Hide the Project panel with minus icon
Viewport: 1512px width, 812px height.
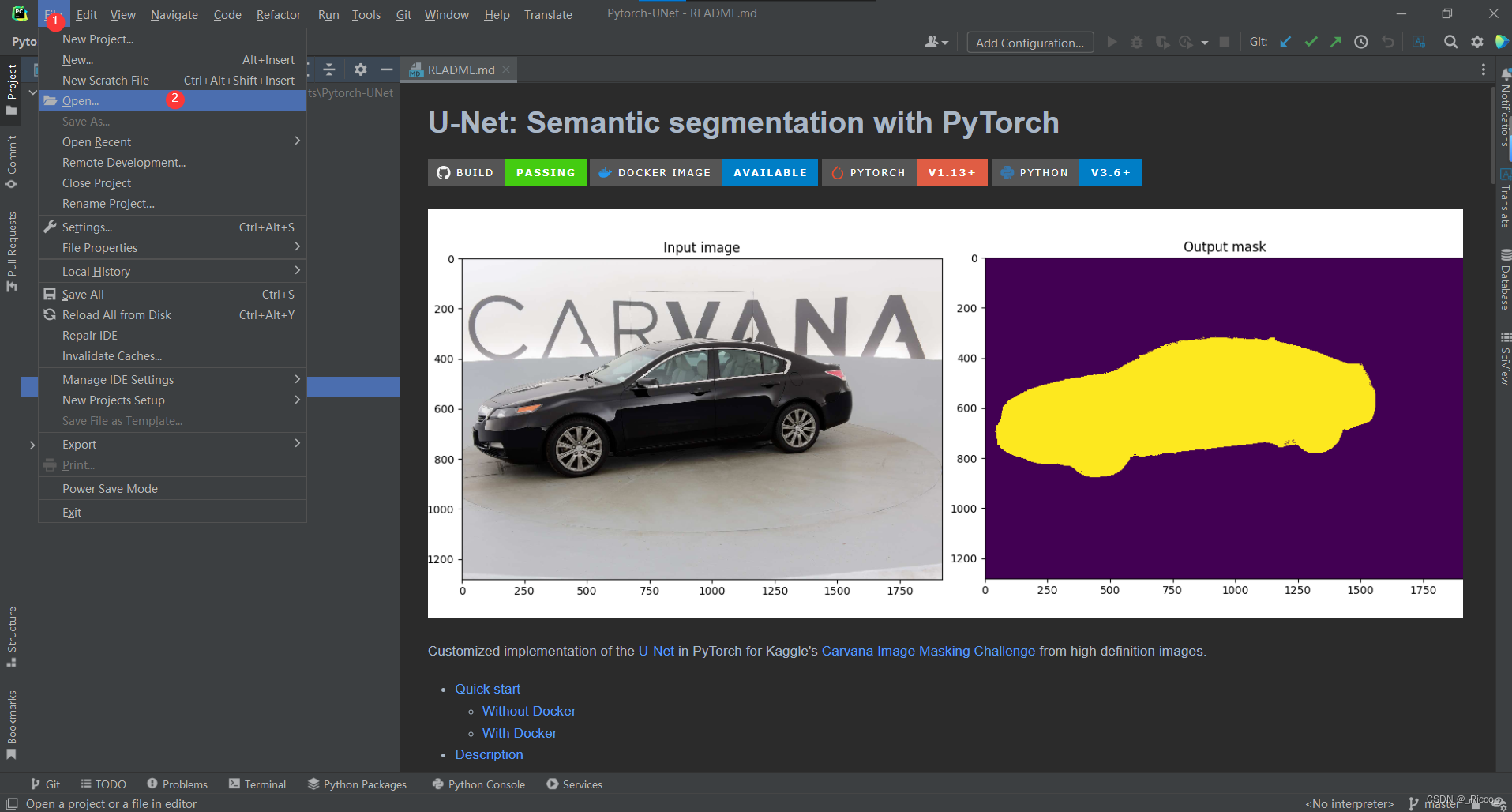pos(386,70)
